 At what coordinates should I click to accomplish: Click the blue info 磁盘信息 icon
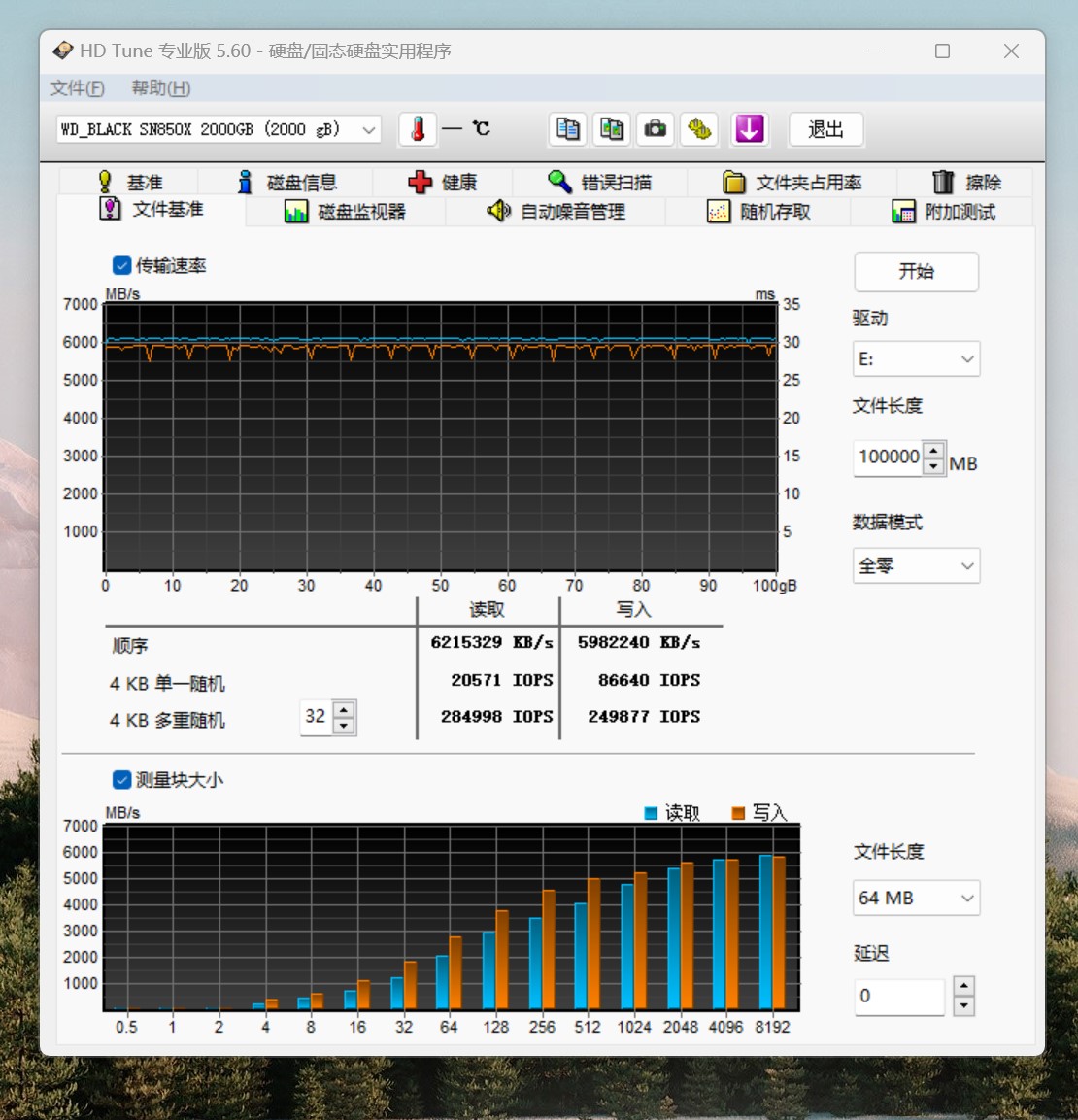245,183
